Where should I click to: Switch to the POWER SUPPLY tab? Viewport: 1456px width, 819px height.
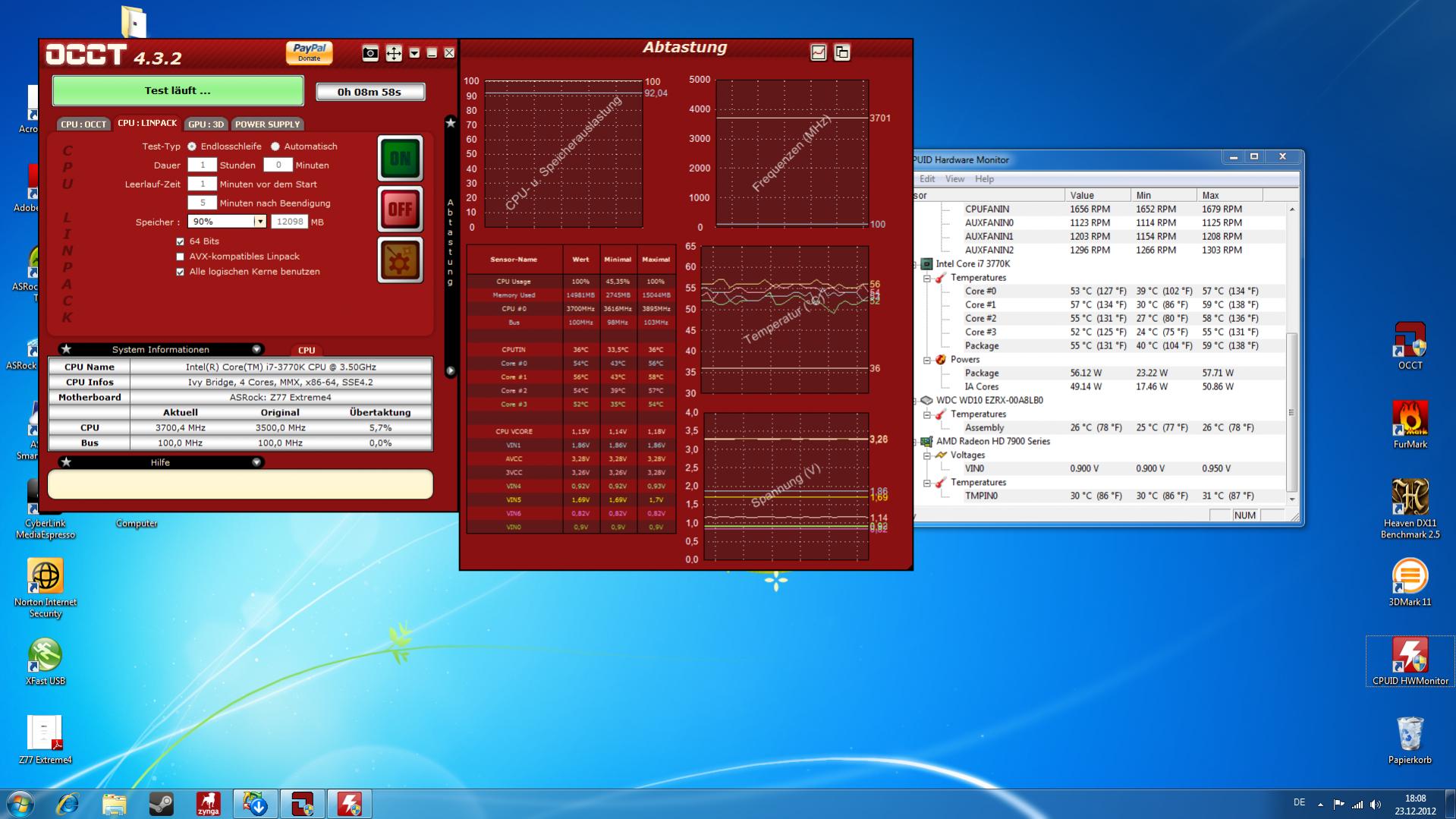(268, 124)
